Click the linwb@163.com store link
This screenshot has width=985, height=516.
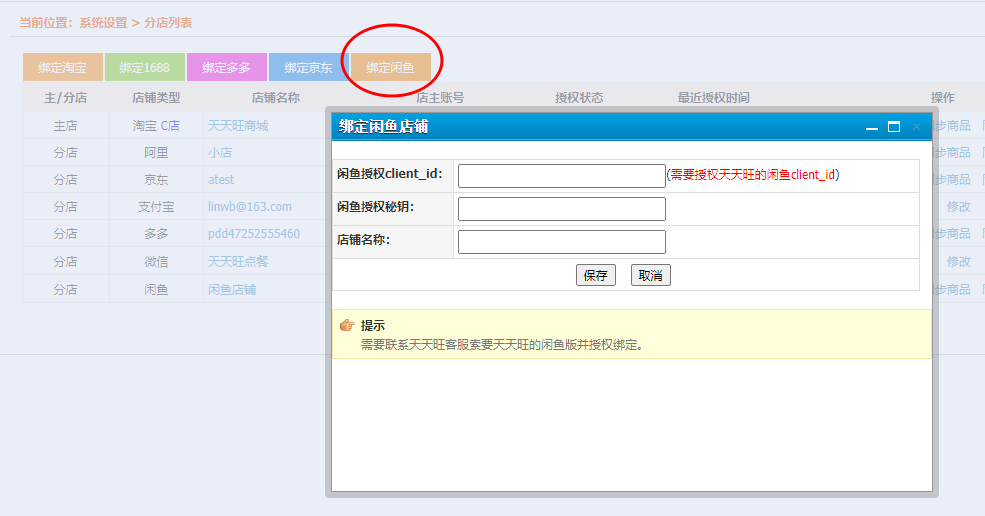[250, 207]
